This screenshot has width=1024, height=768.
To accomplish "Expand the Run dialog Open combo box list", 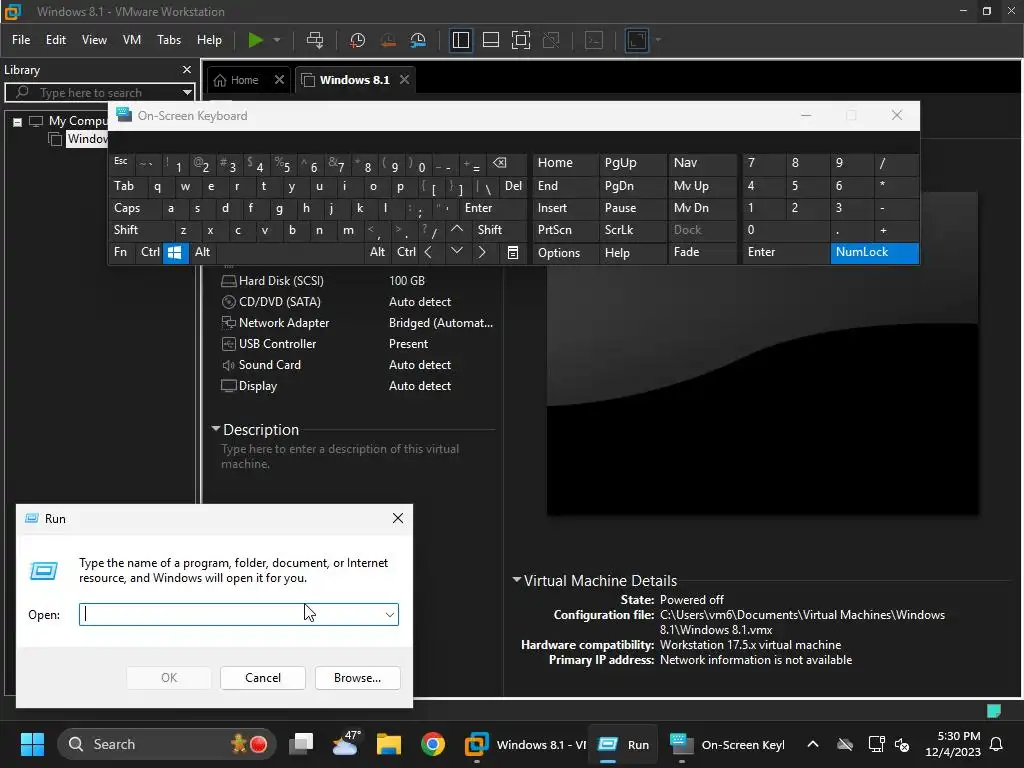I will 389,615.
